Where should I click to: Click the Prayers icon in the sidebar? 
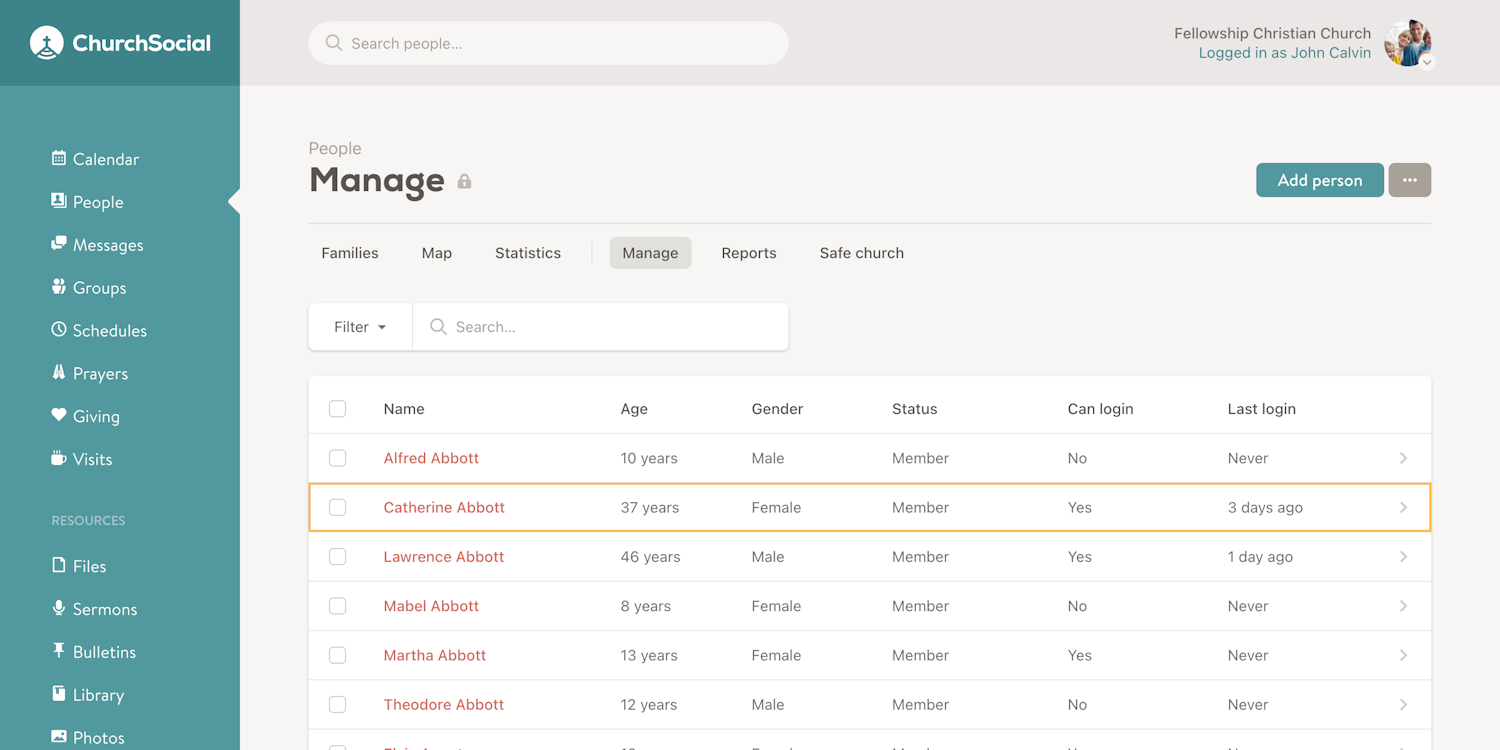(60, 373)
